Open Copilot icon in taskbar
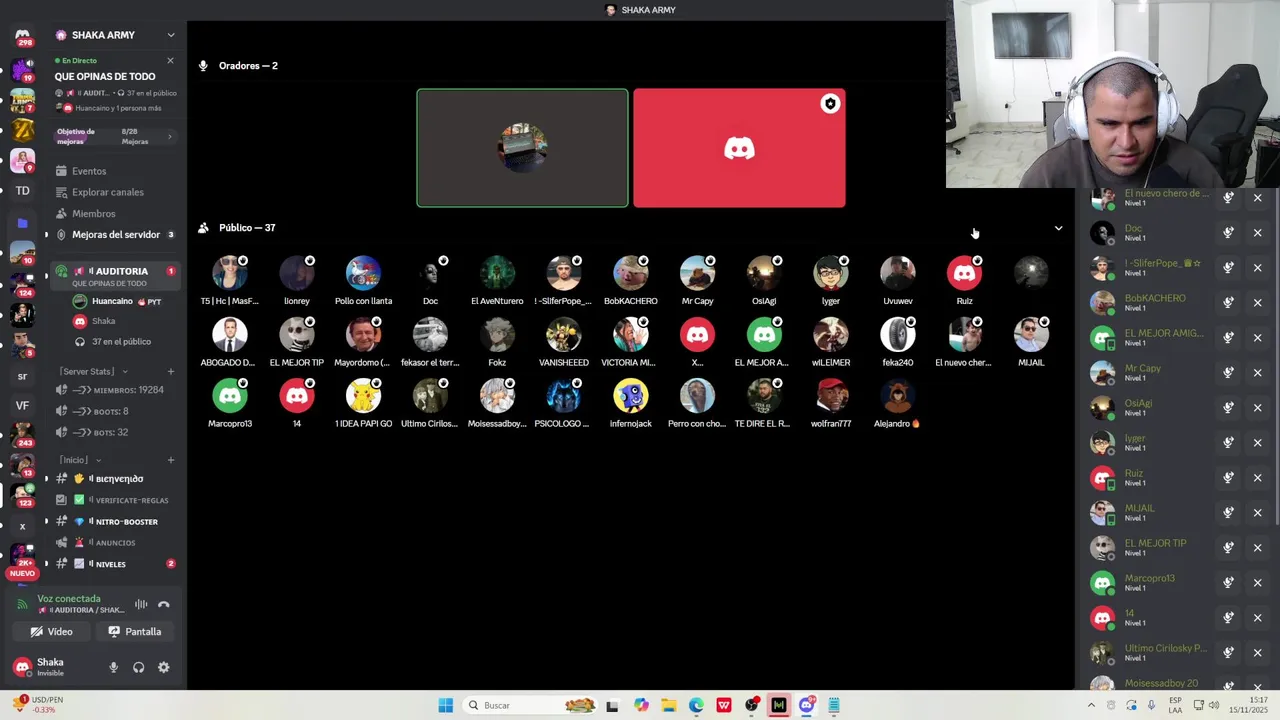This screenshot has height=720, width=1280. pyautogui.click(x=641, y=705)
